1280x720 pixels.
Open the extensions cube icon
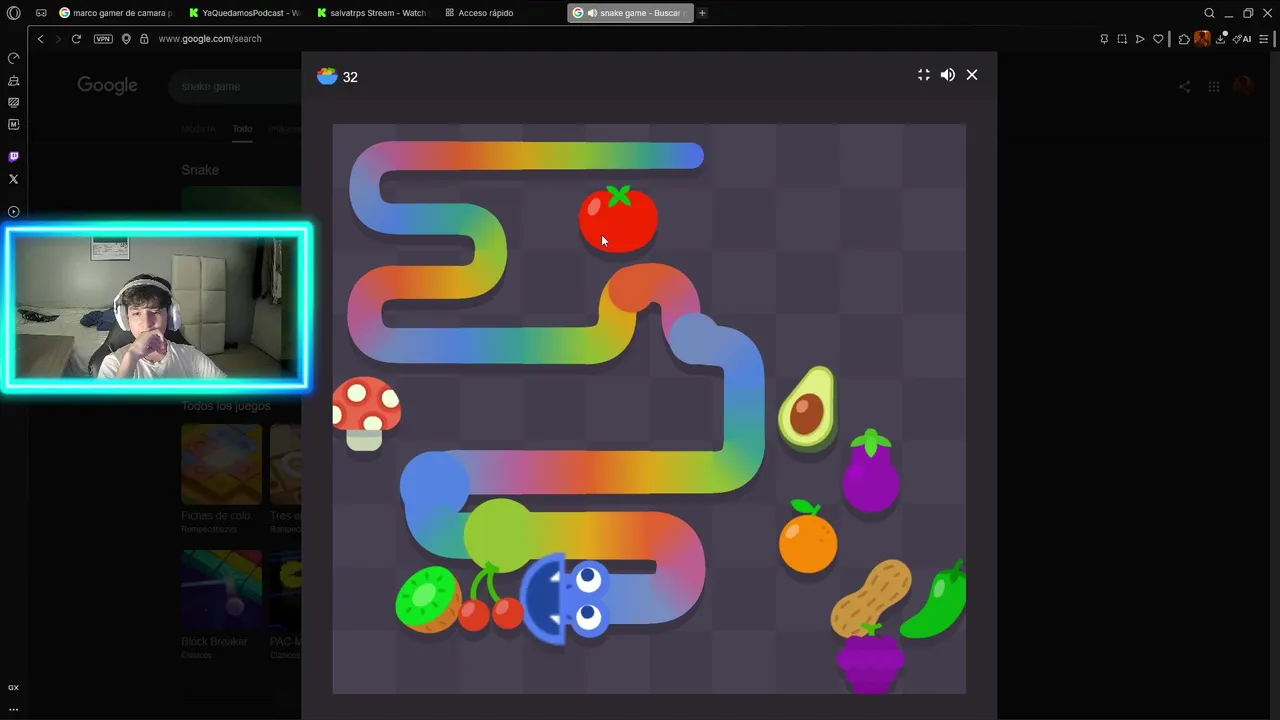(x=1184, y=39)
